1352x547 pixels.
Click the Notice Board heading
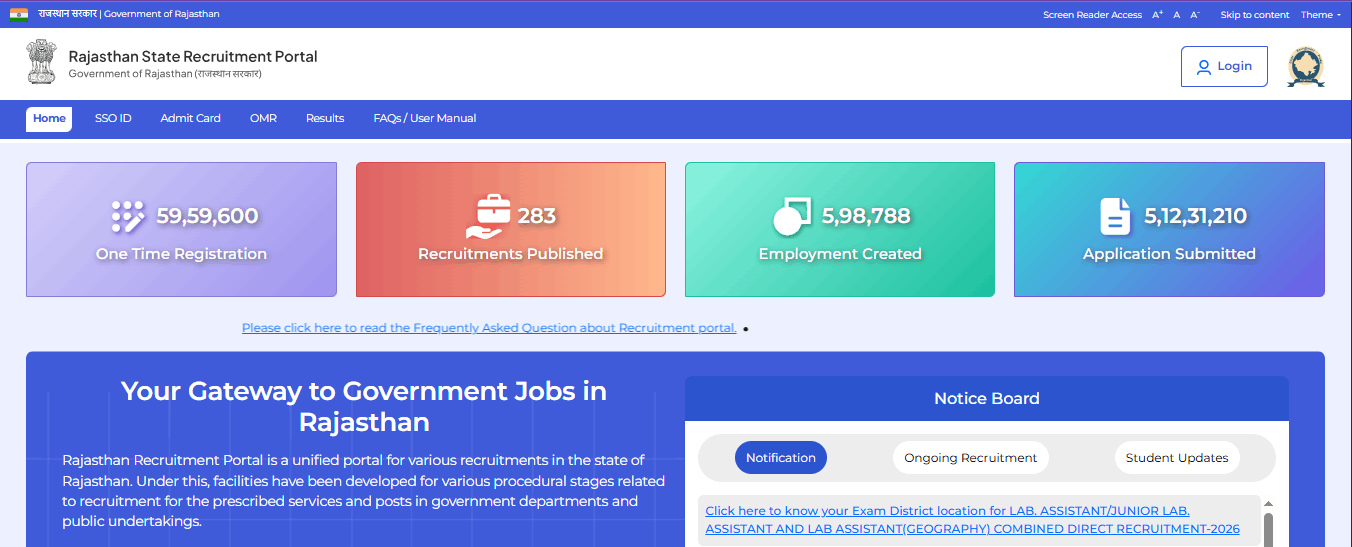[987, 398]
